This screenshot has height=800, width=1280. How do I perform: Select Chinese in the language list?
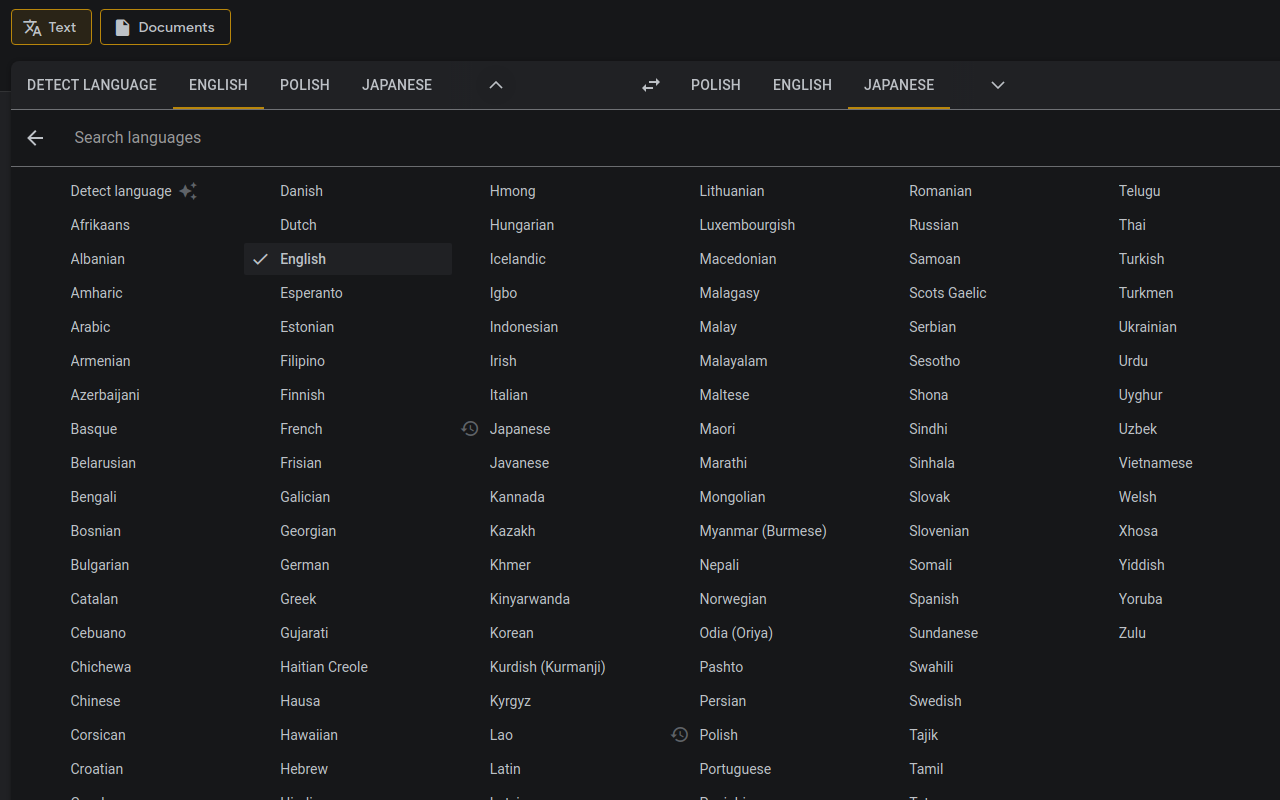[x=95, y=701]
